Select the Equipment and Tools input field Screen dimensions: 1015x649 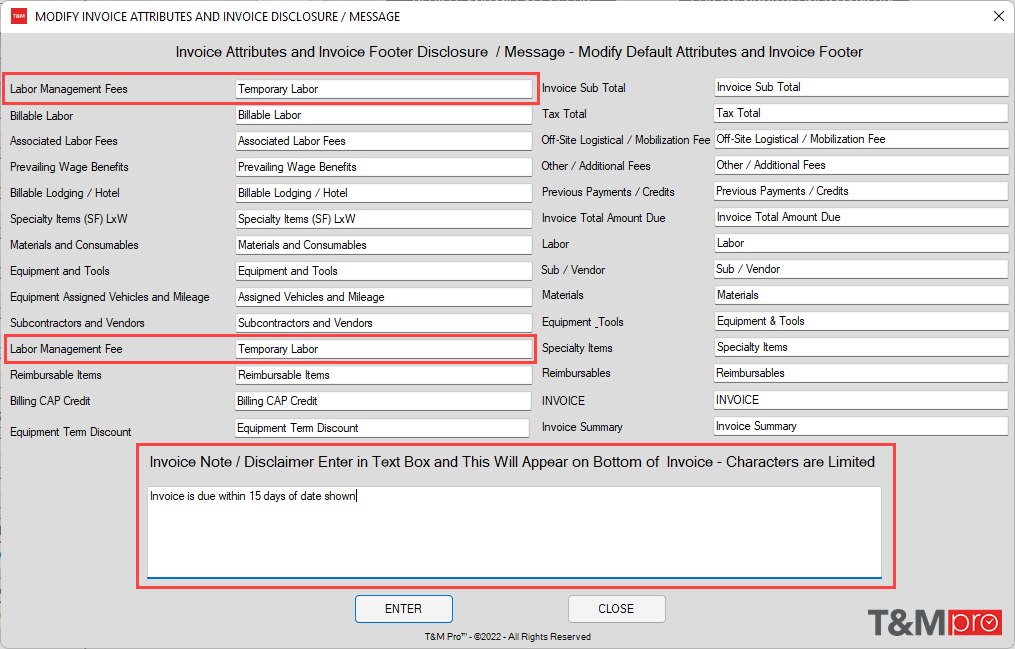383,271
